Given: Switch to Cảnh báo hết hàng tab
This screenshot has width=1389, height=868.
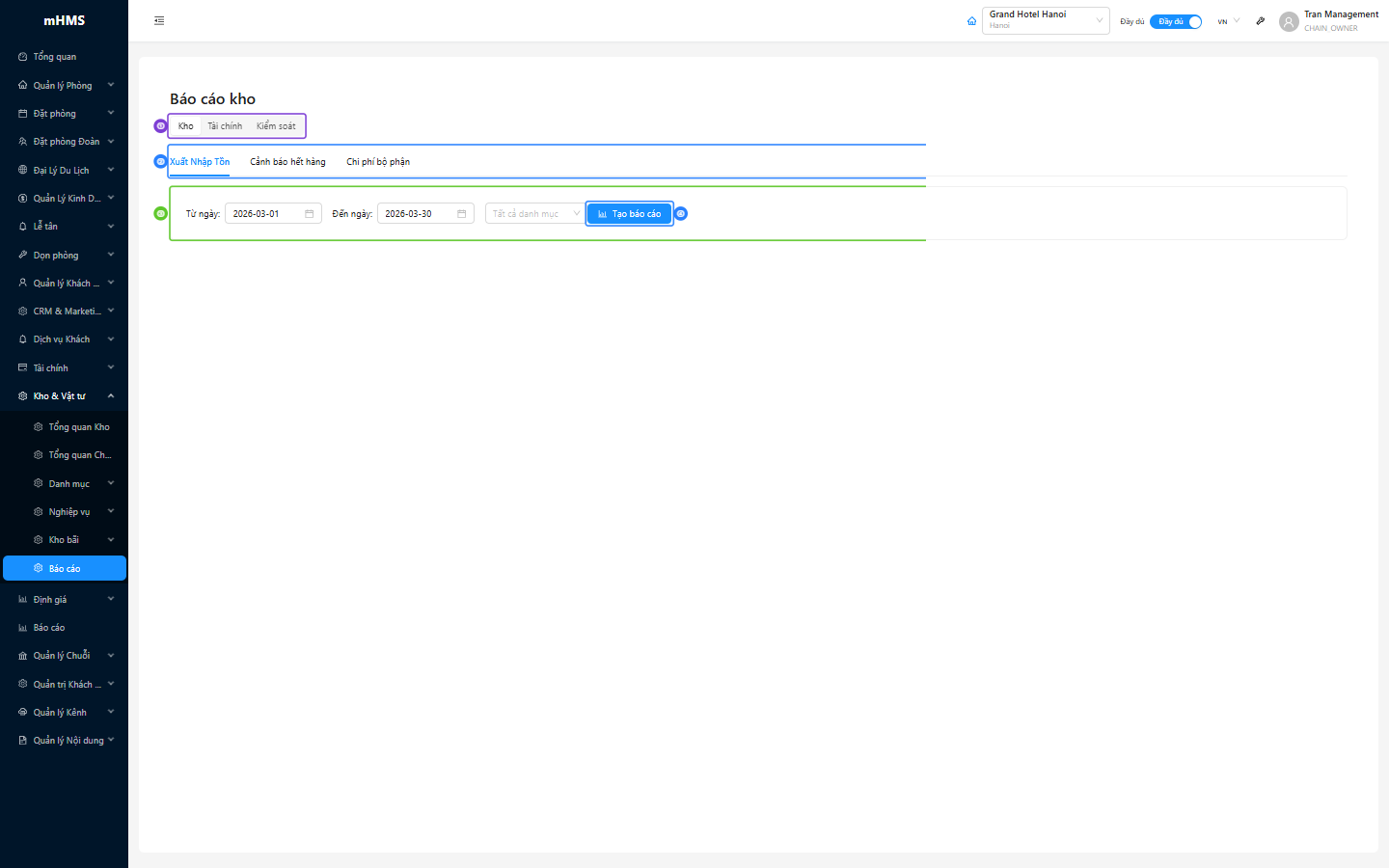Looking at the screenshot, I should (x=287, y=162).
